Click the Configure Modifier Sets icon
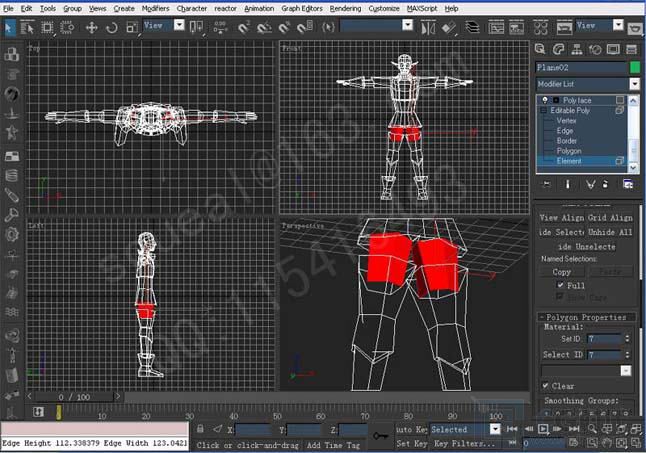Image resolution: width=646 pixels, height=453 pixels. pyautogui.click(x=628, y=184)
